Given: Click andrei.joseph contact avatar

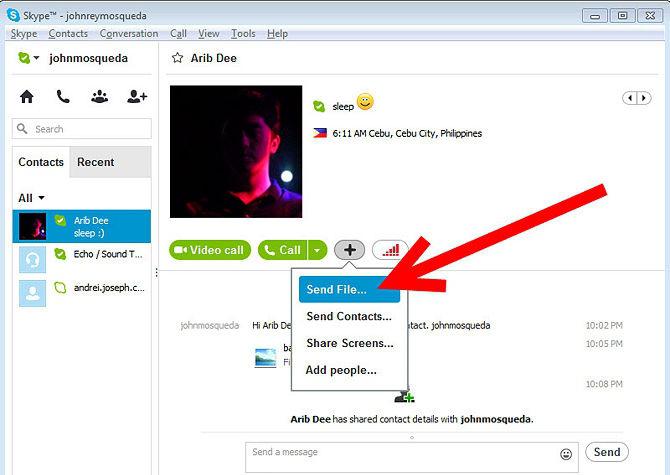Looking at the screenshot, I should coord(32,293).
